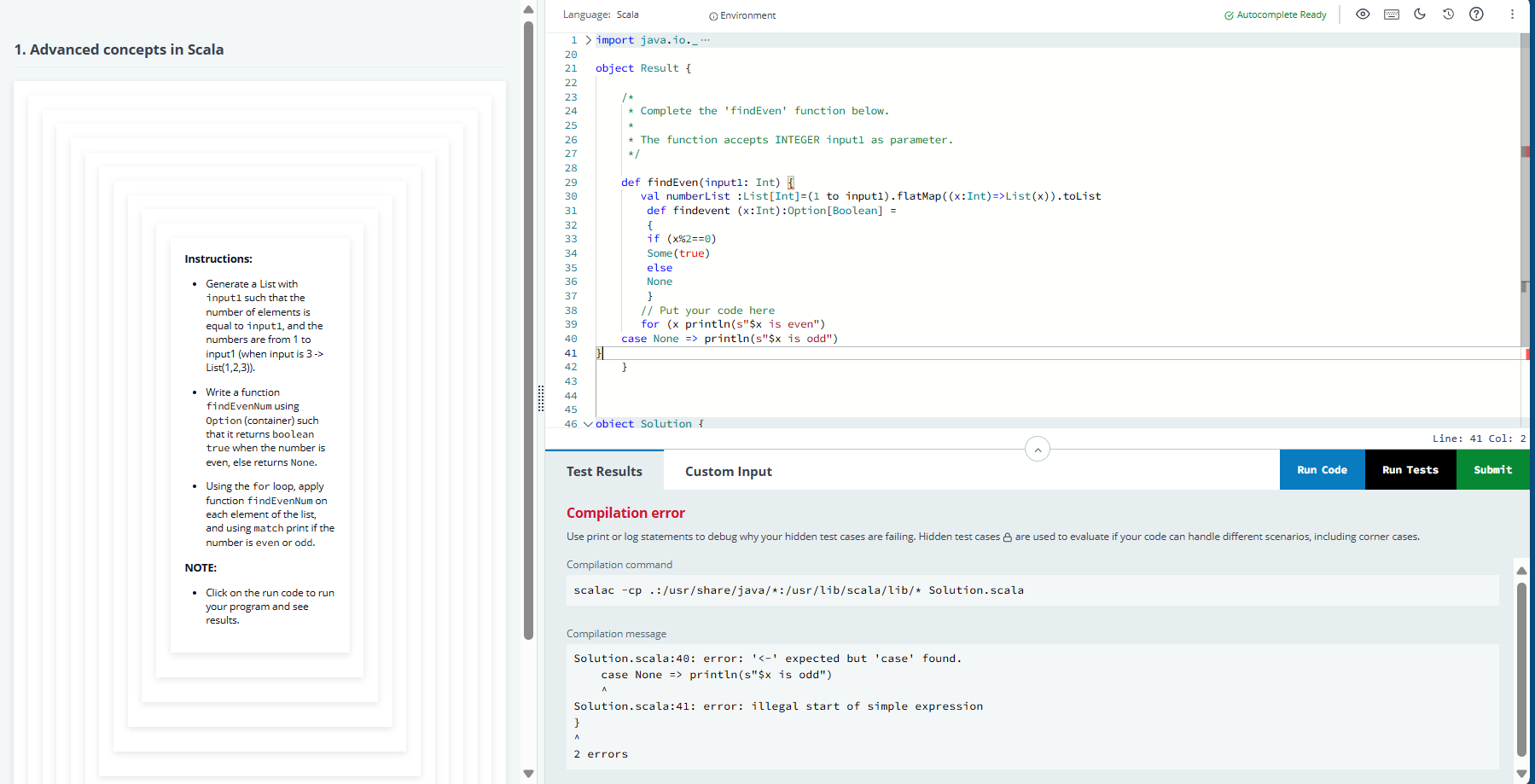Click the 'illegal start of simple expression' error line

pos(778,706)
